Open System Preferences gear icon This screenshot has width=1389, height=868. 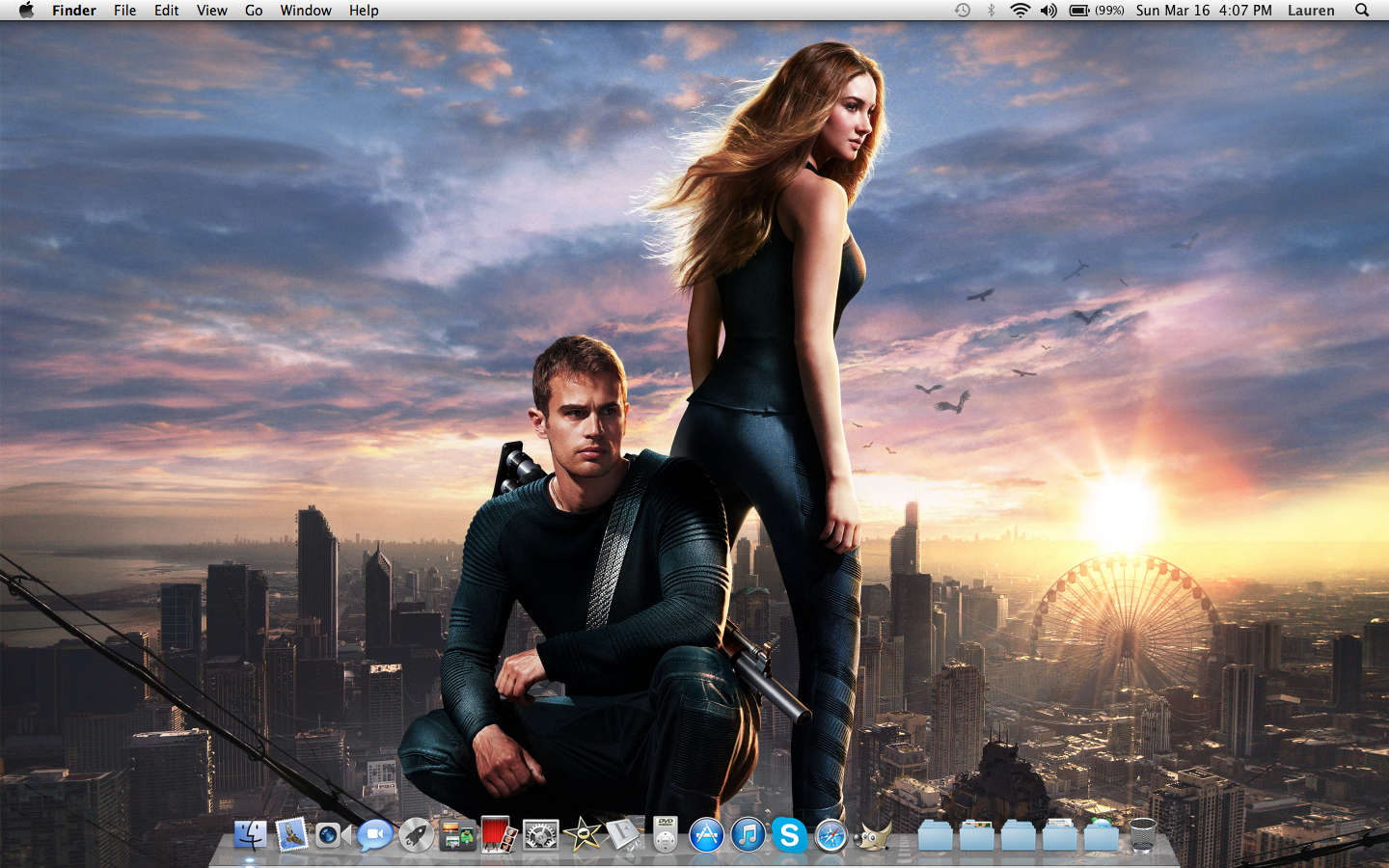[x=540, y=835]
